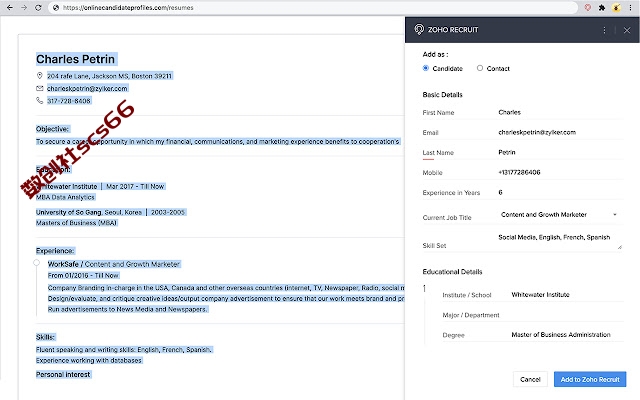Open the Chrome three-dot menu
Viewport: 640px width, 400px height.
[x=631, y=7]
